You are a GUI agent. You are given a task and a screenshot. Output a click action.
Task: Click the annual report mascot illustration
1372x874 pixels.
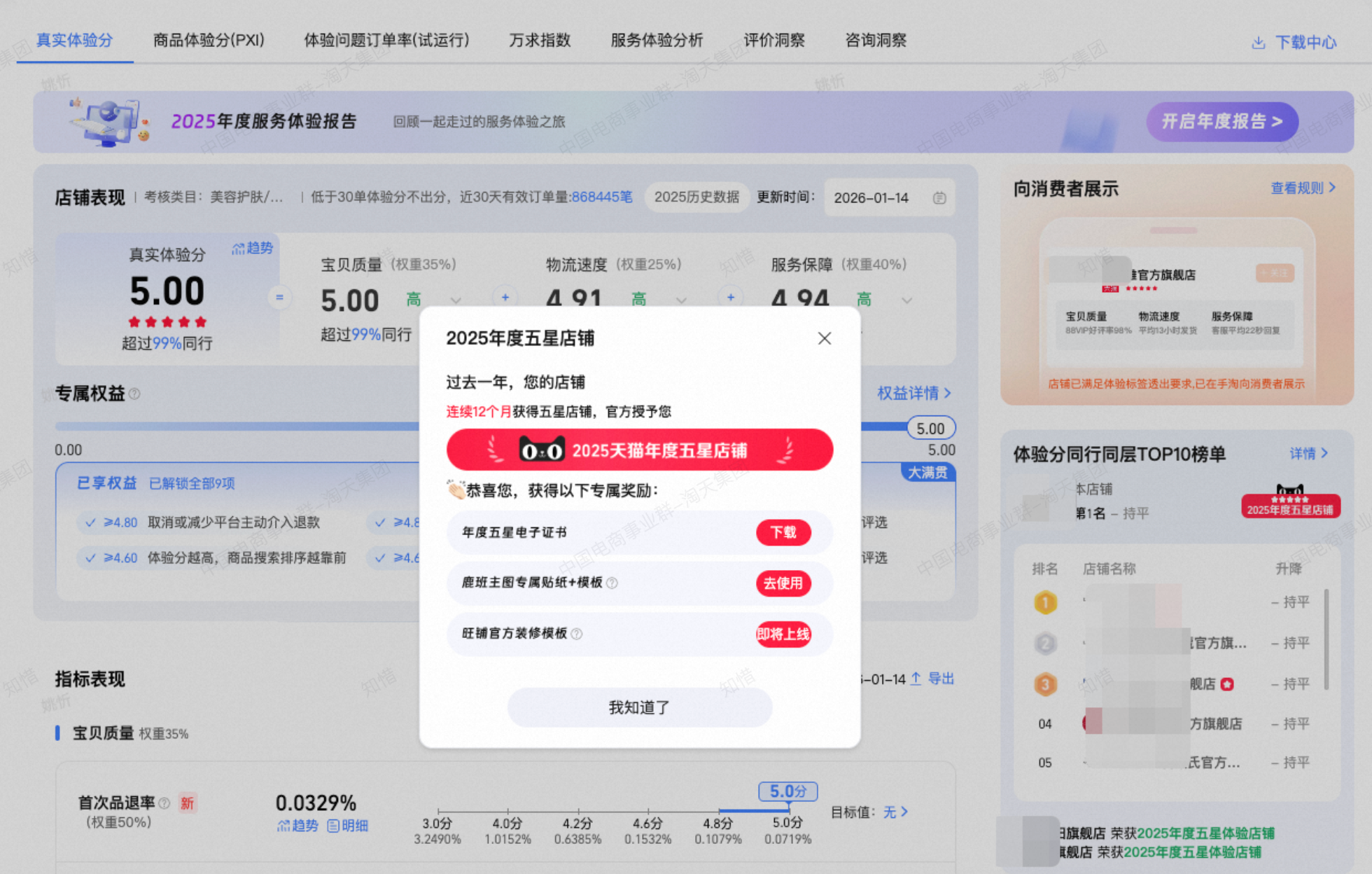[x=109, y=122]
